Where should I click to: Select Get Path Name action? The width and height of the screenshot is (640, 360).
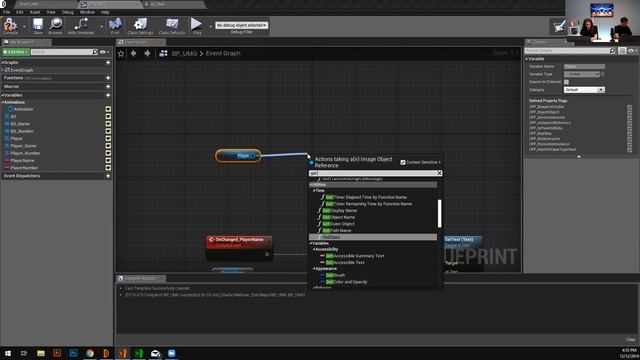337,230
